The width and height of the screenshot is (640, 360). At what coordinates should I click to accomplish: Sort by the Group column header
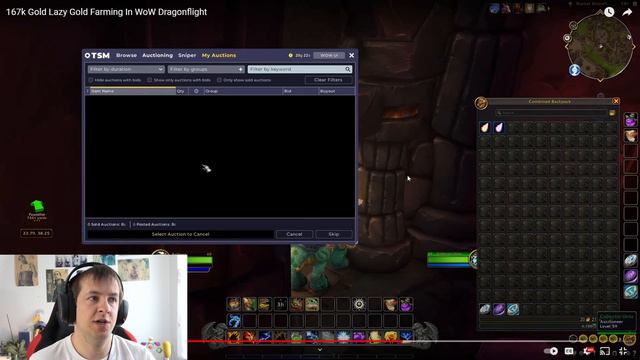pos(243,91)
